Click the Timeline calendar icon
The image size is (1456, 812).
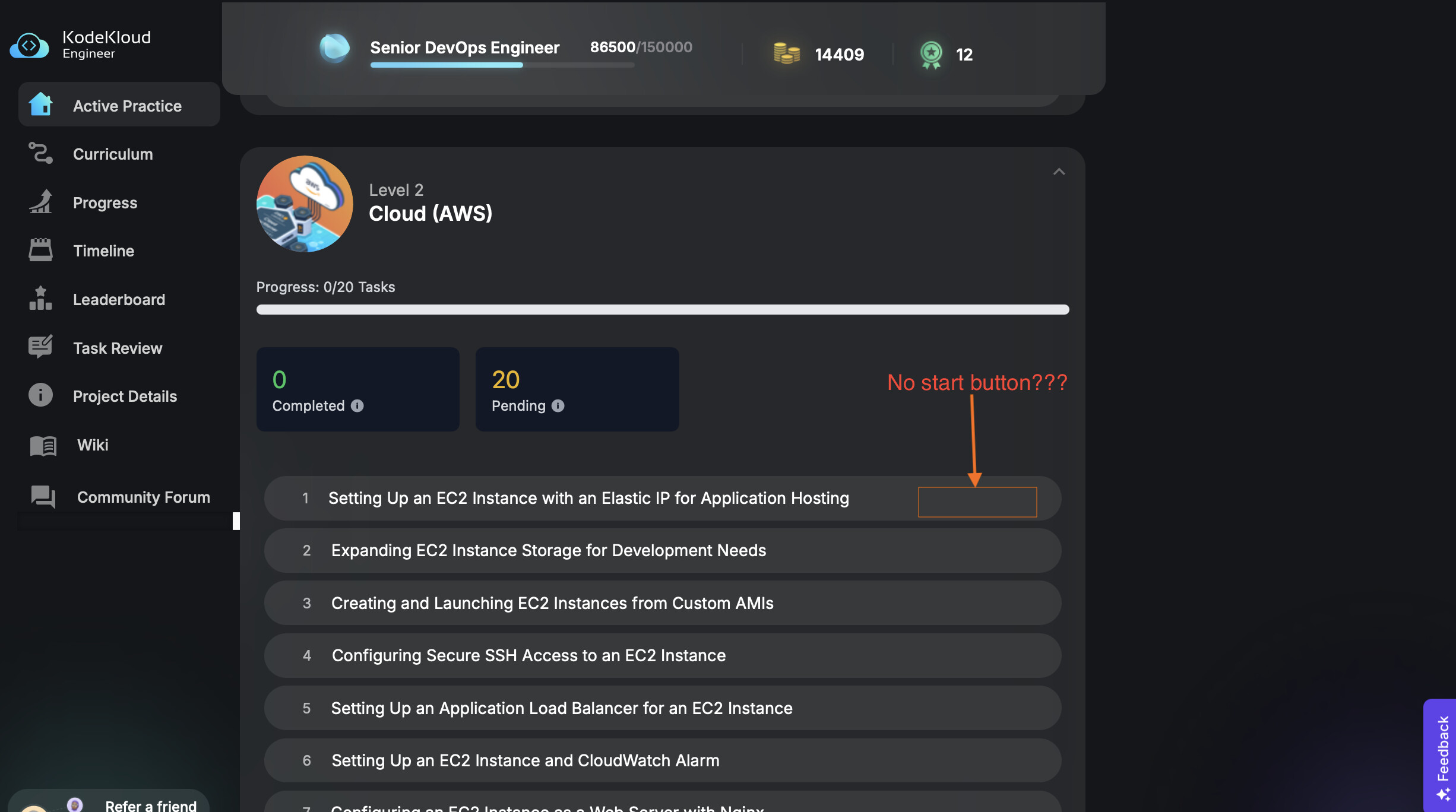tap(40, 250)
